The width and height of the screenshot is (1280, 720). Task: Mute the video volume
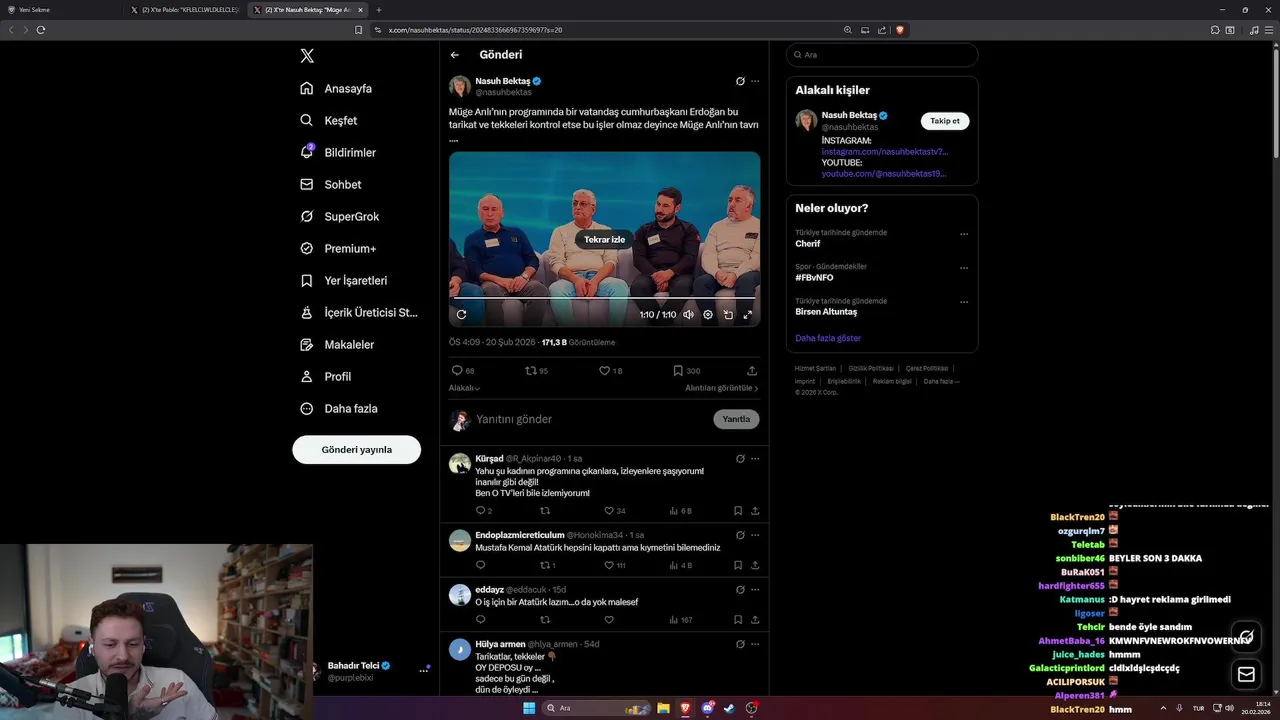point(688,314)
